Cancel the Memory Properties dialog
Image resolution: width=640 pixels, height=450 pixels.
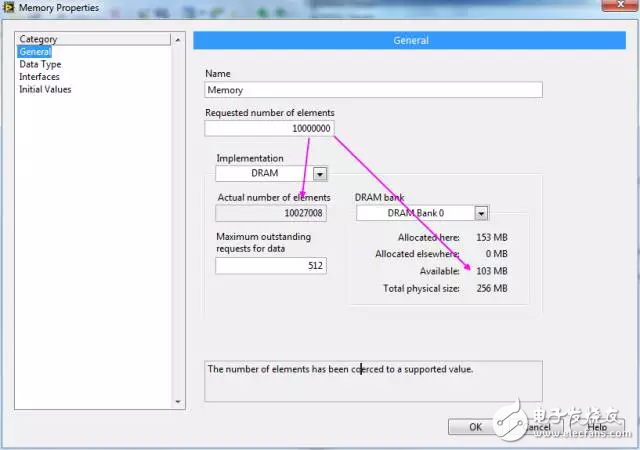click(538, 427)
